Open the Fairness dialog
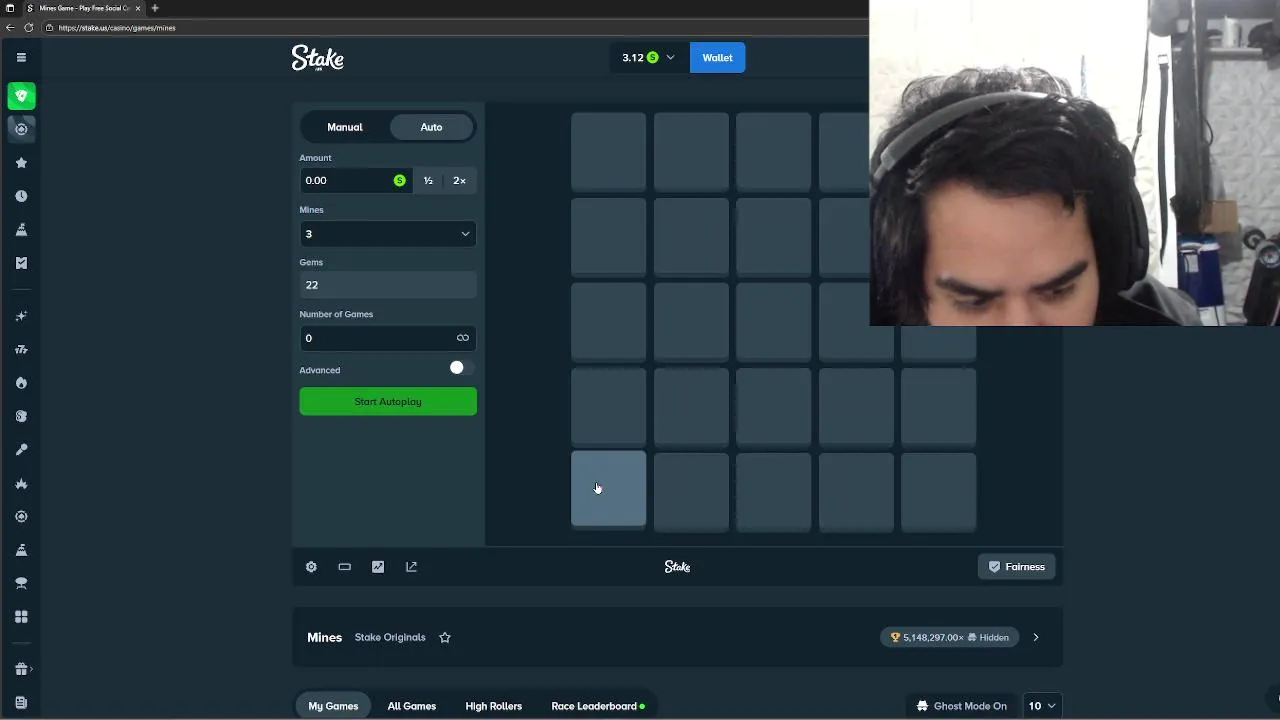Viewport: 1280px width, 720px height. coord(1016,567)
